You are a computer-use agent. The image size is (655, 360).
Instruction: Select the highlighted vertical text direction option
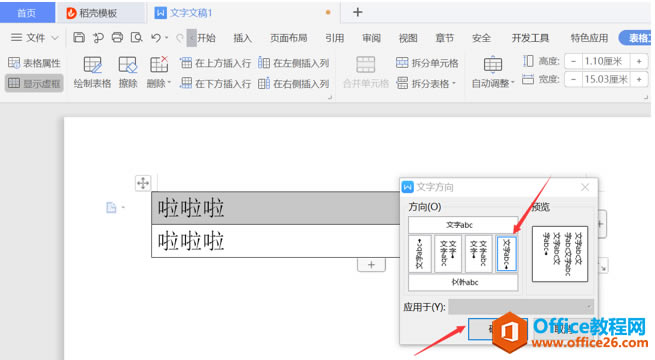point(506,254)
